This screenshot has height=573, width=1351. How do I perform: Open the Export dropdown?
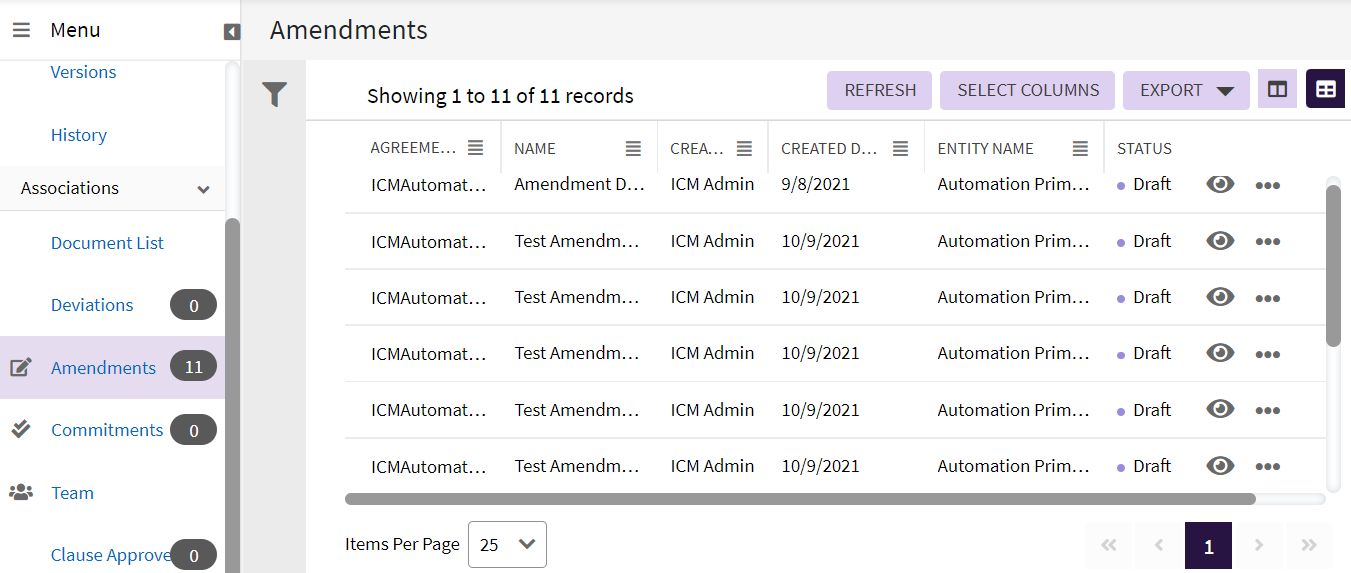pyautogui.click(x=1186, y=90)
